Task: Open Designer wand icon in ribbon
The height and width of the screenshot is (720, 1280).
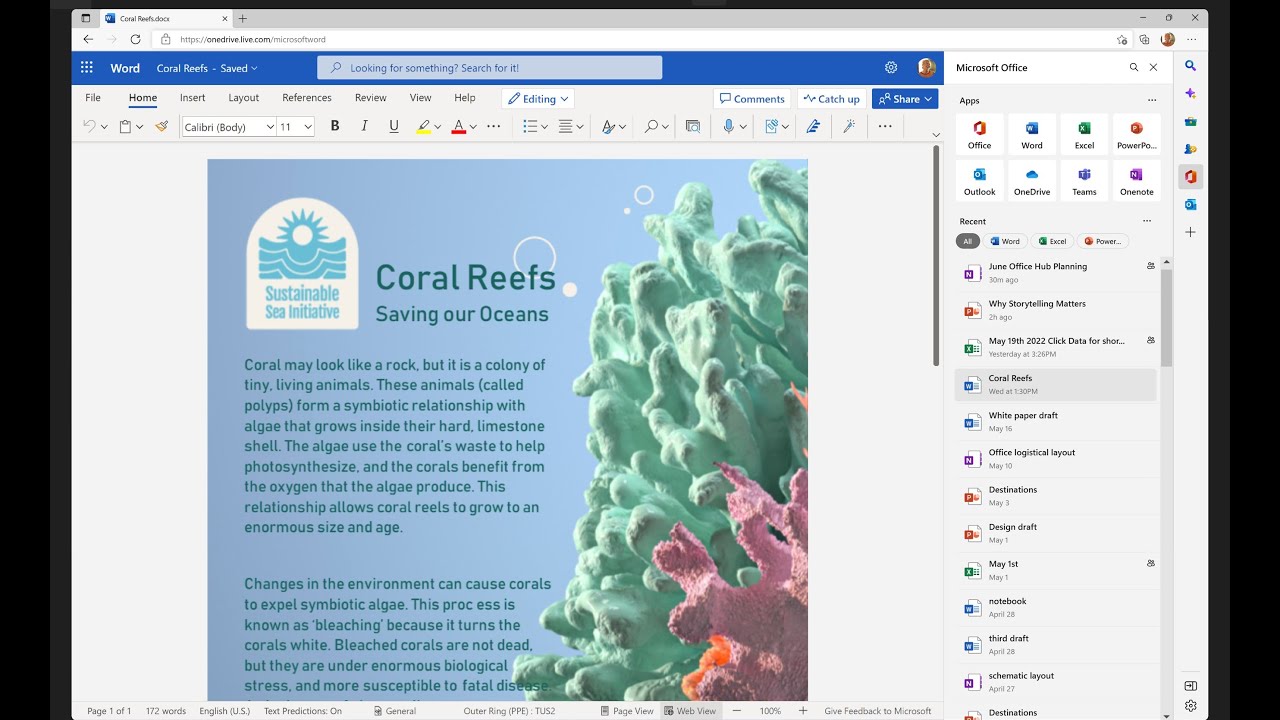Action: (849, 126)
